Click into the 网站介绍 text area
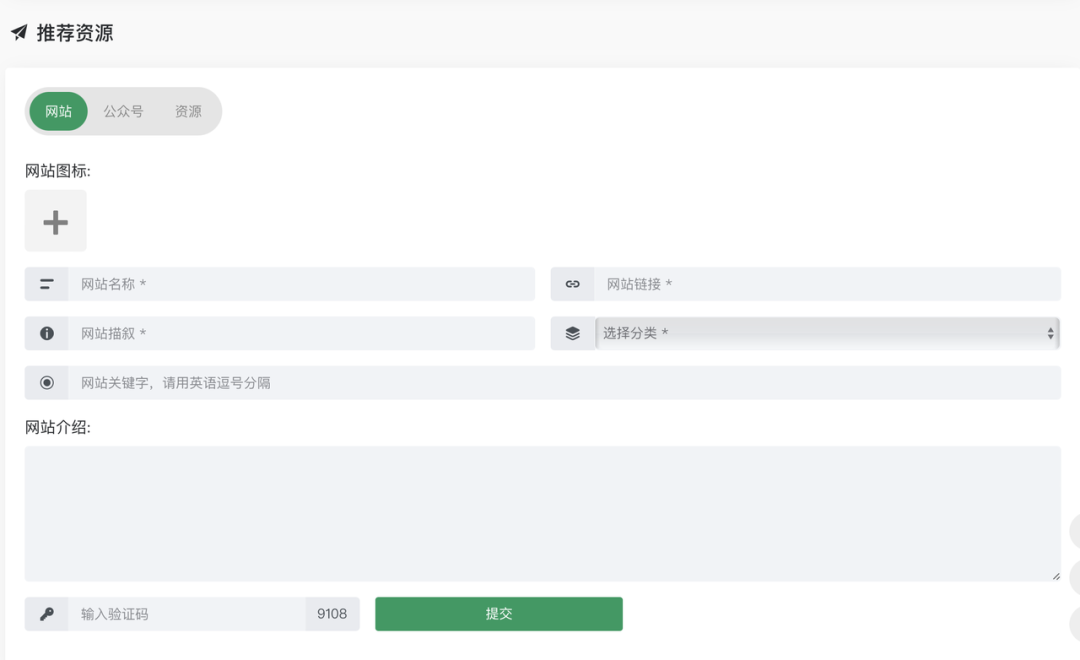The height and width of the screenshot is (660, 1080). [x=542, y=513]
